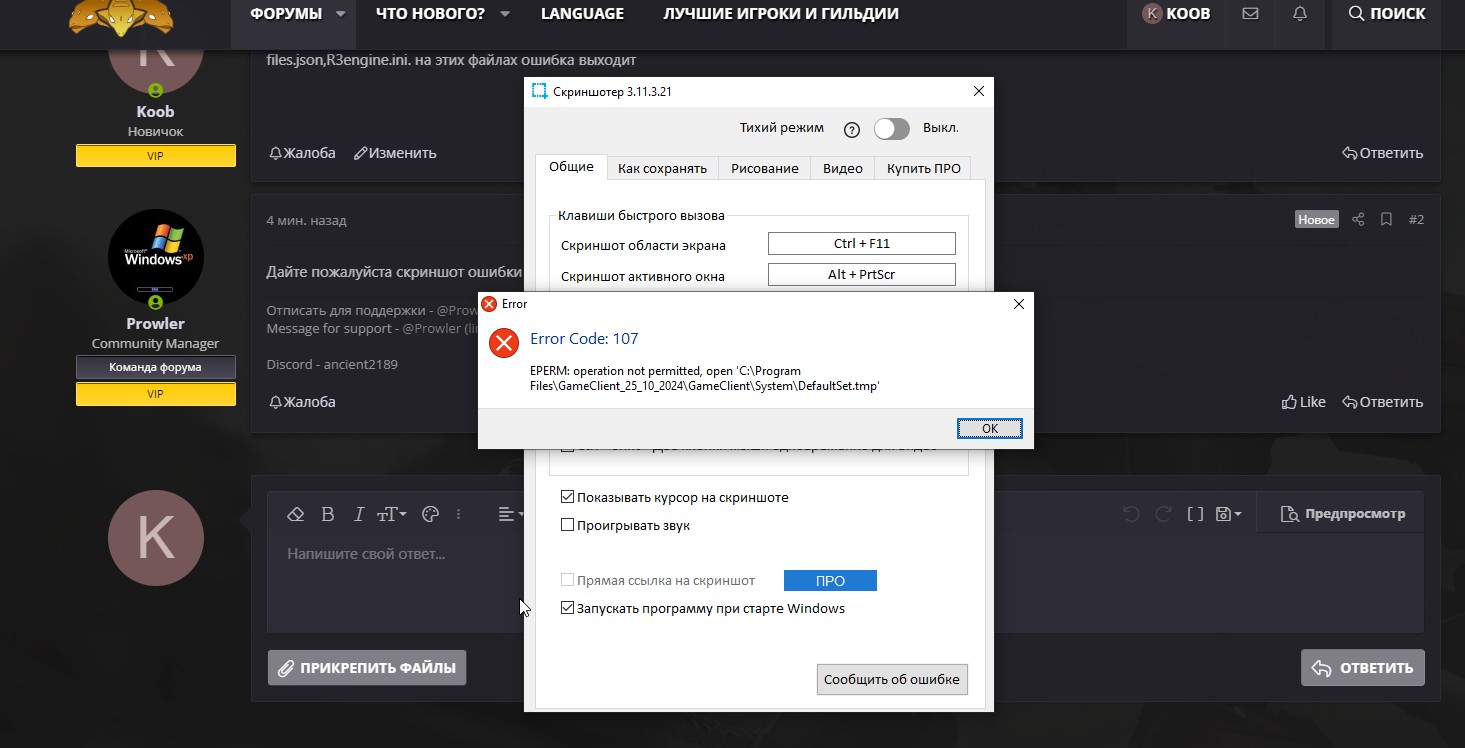Image resolution: width=1465 pixels, height=748 pixels.
Task: Click the quiet mode help question icon
Action: (x=852, y=129)
